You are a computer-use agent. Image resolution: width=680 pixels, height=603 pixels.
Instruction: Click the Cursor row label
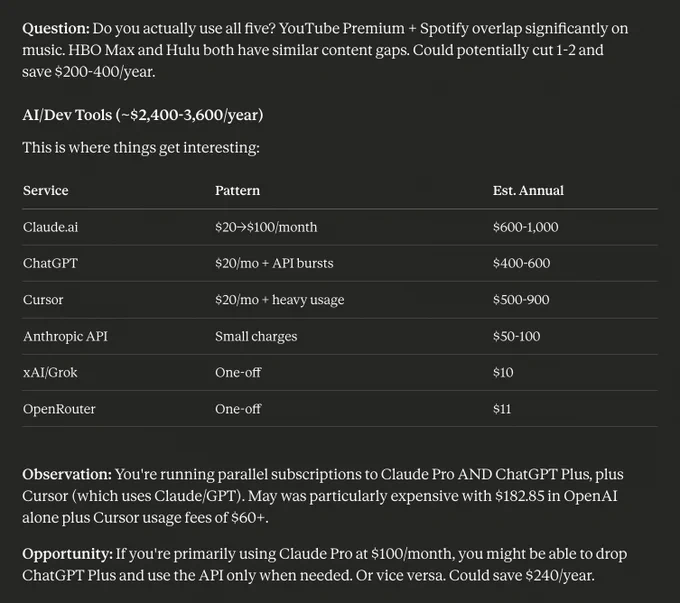tap(43, 300)
